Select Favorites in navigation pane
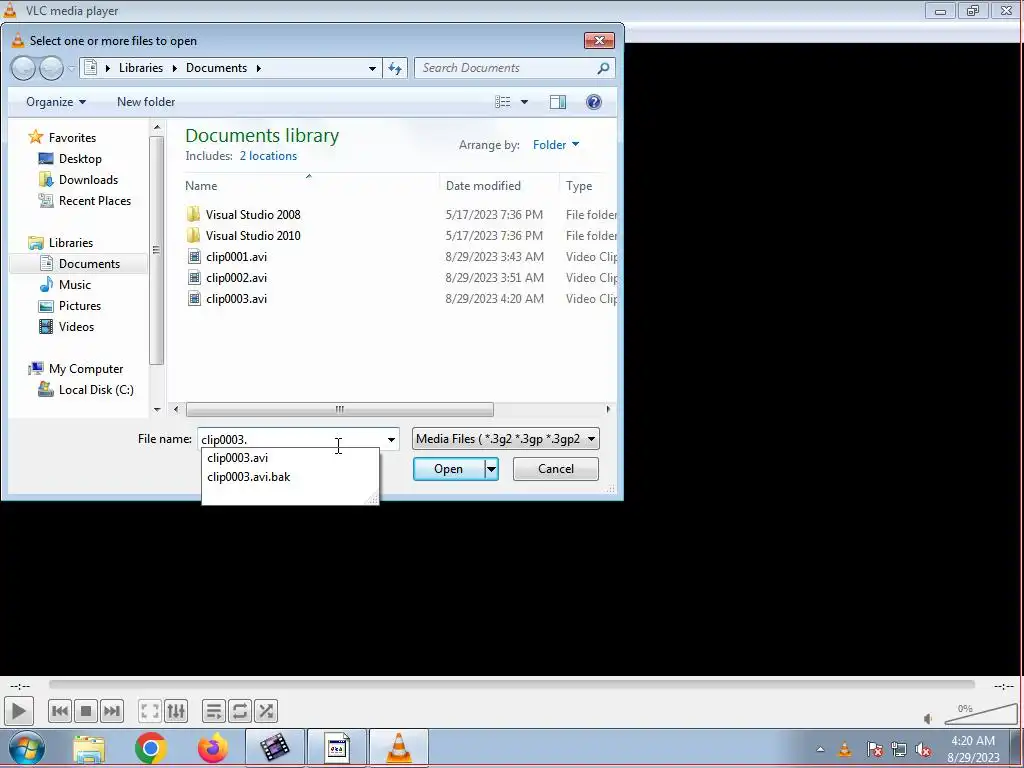 pos(72,138)
